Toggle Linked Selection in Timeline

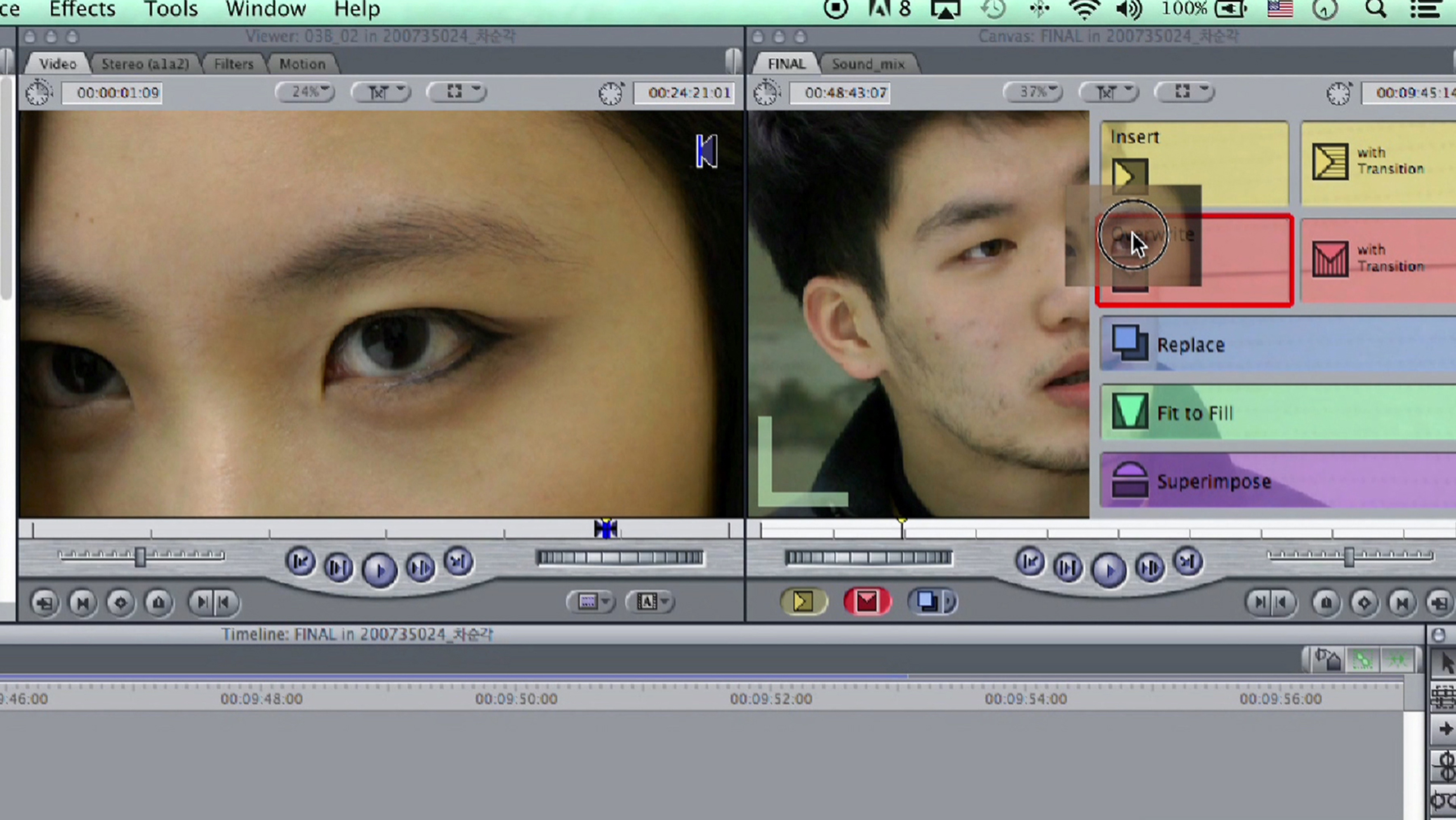1362,660
